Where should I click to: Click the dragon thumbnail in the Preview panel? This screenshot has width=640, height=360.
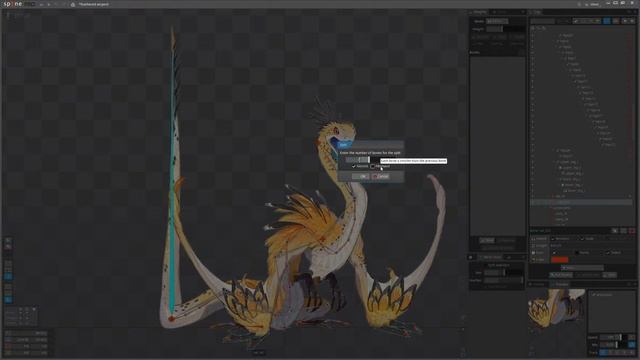(x=557, y=309)
